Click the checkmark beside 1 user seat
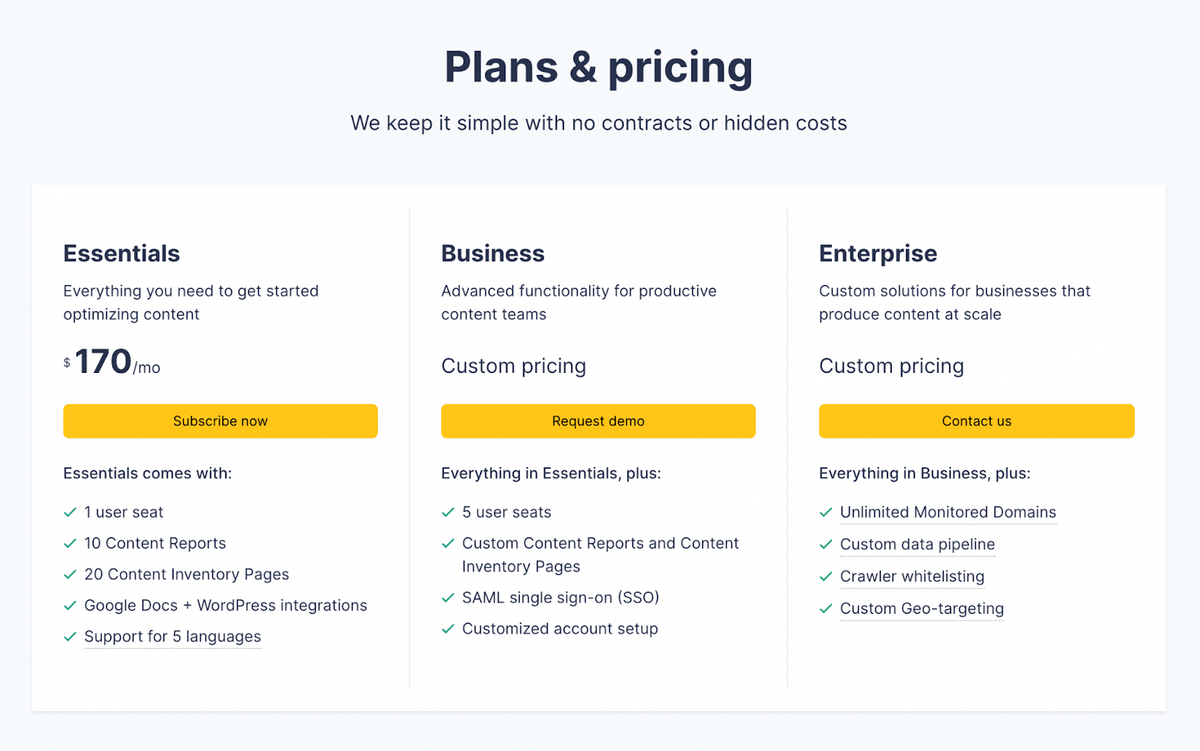 click(70, 512)
